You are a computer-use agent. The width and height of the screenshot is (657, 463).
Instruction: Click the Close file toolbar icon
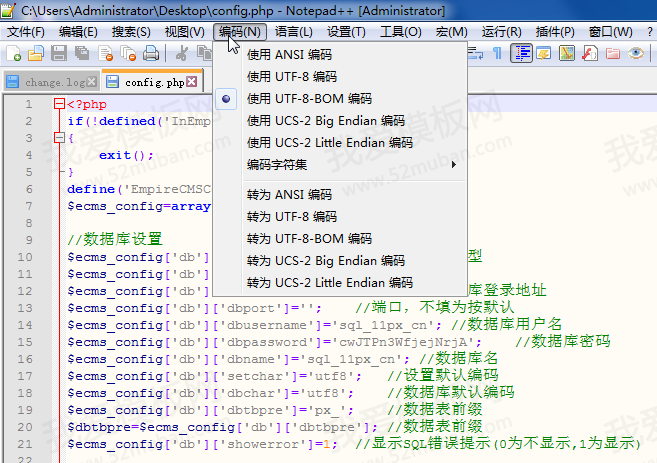(105, 53)
